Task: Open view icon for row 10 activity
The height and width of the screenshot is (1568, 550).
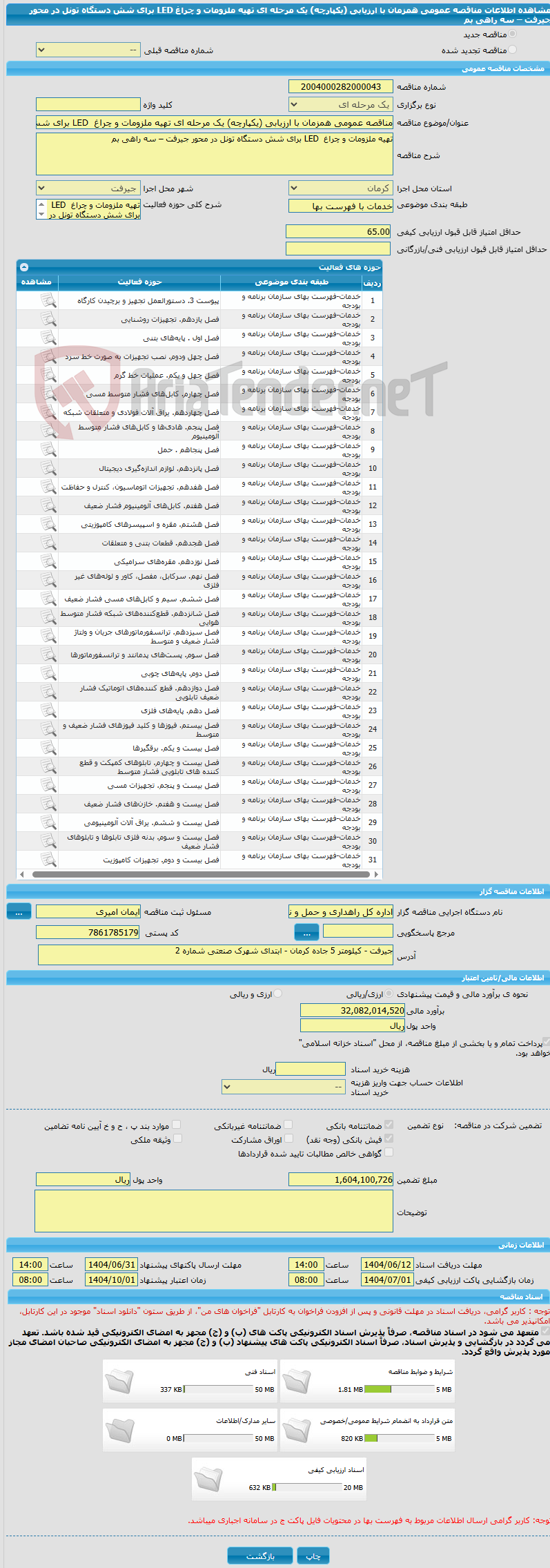Action: click(x=48, y=468)
